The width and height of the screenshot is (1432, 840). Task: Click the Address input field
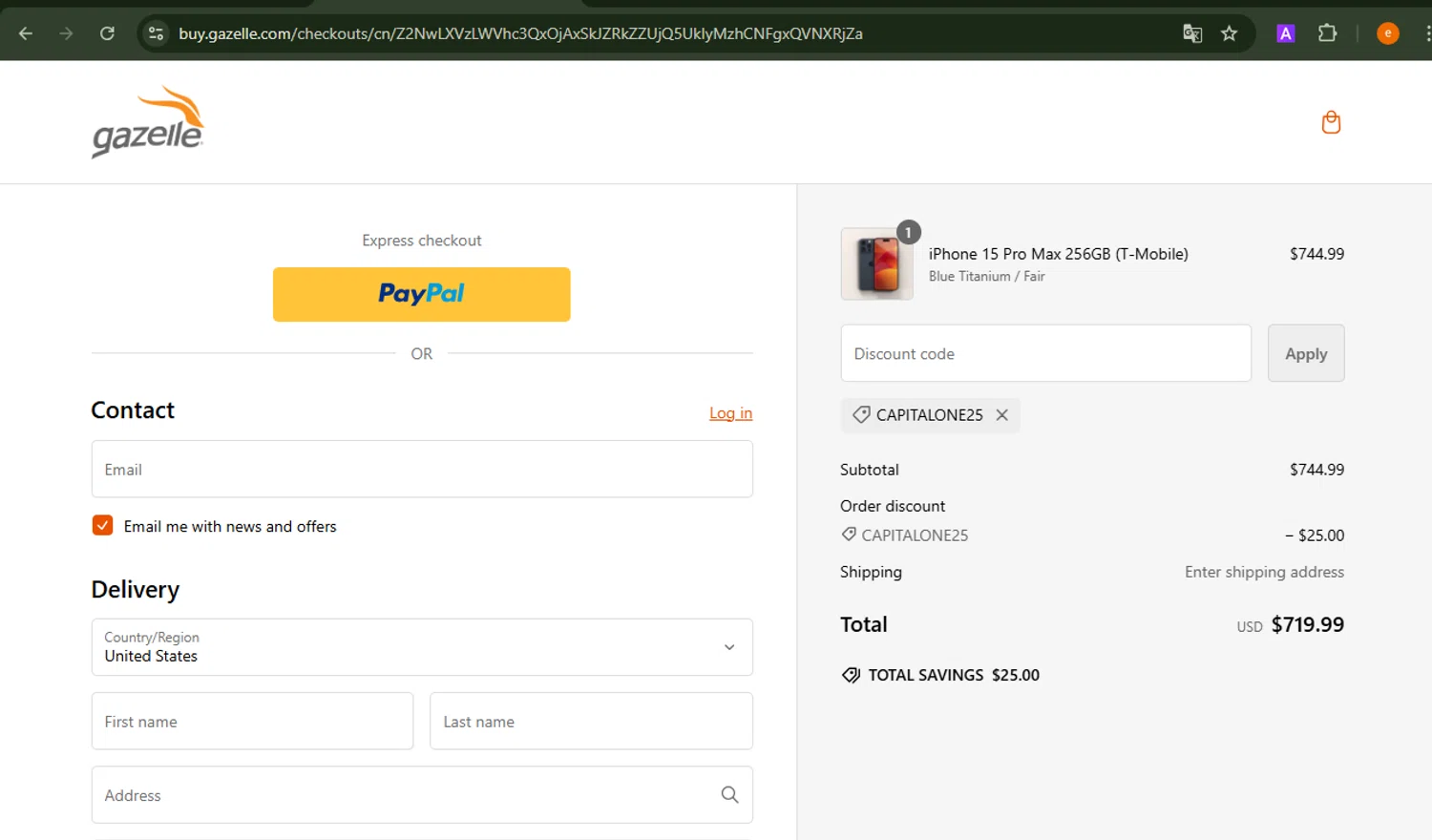coord(422,794)
